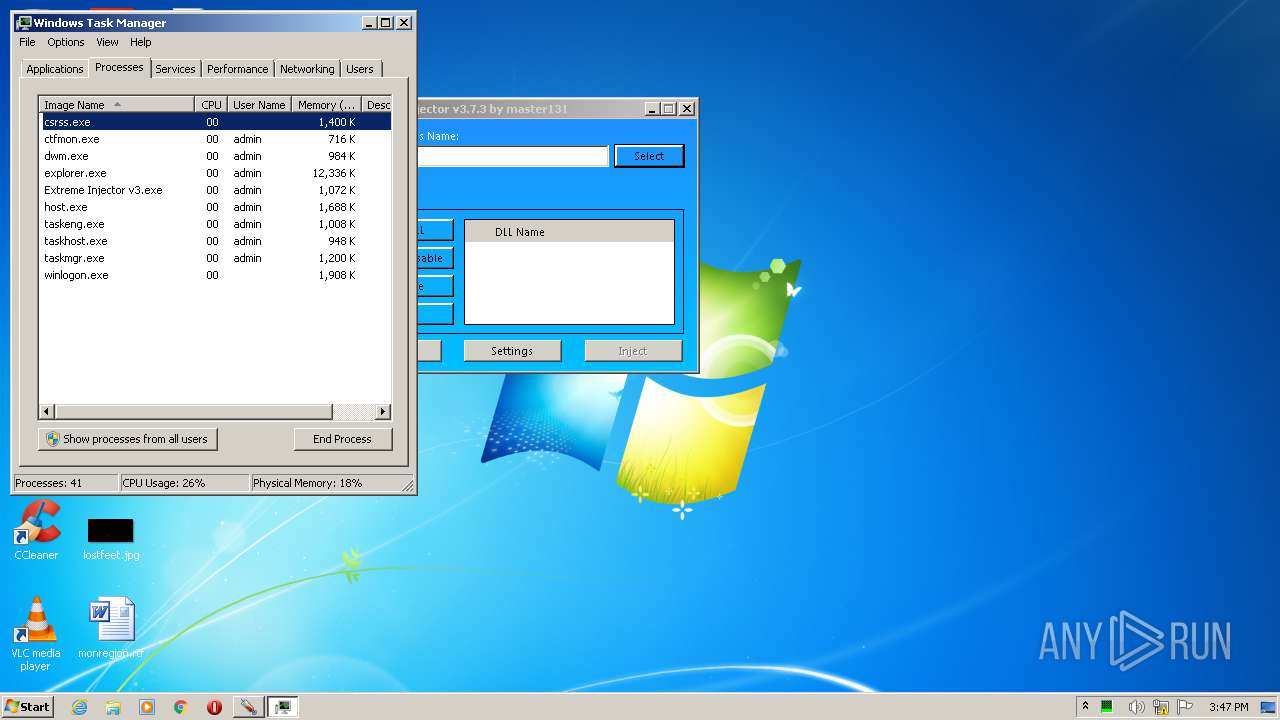Click the left arrow of process list scrollbar
The width and height of the screenshot is (1280, 720).
pos(47,412)
